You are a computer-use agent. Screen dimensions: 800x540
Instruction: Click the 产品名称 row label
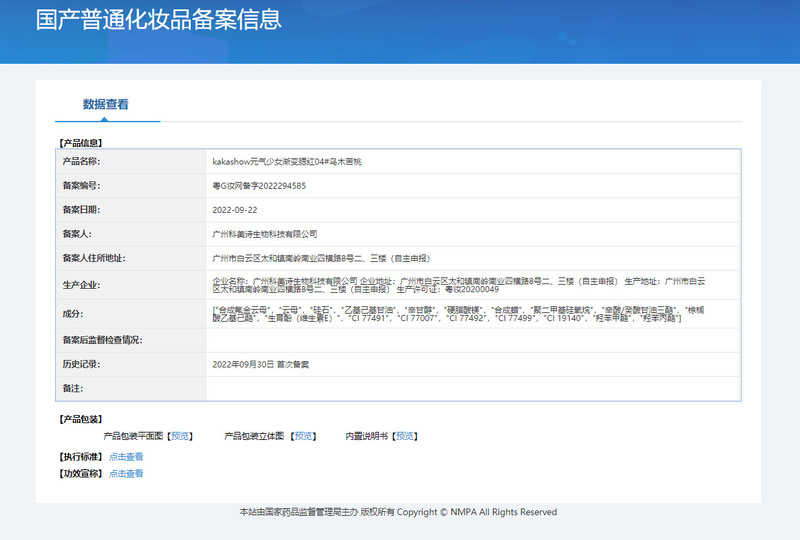(x=81, y=161)
